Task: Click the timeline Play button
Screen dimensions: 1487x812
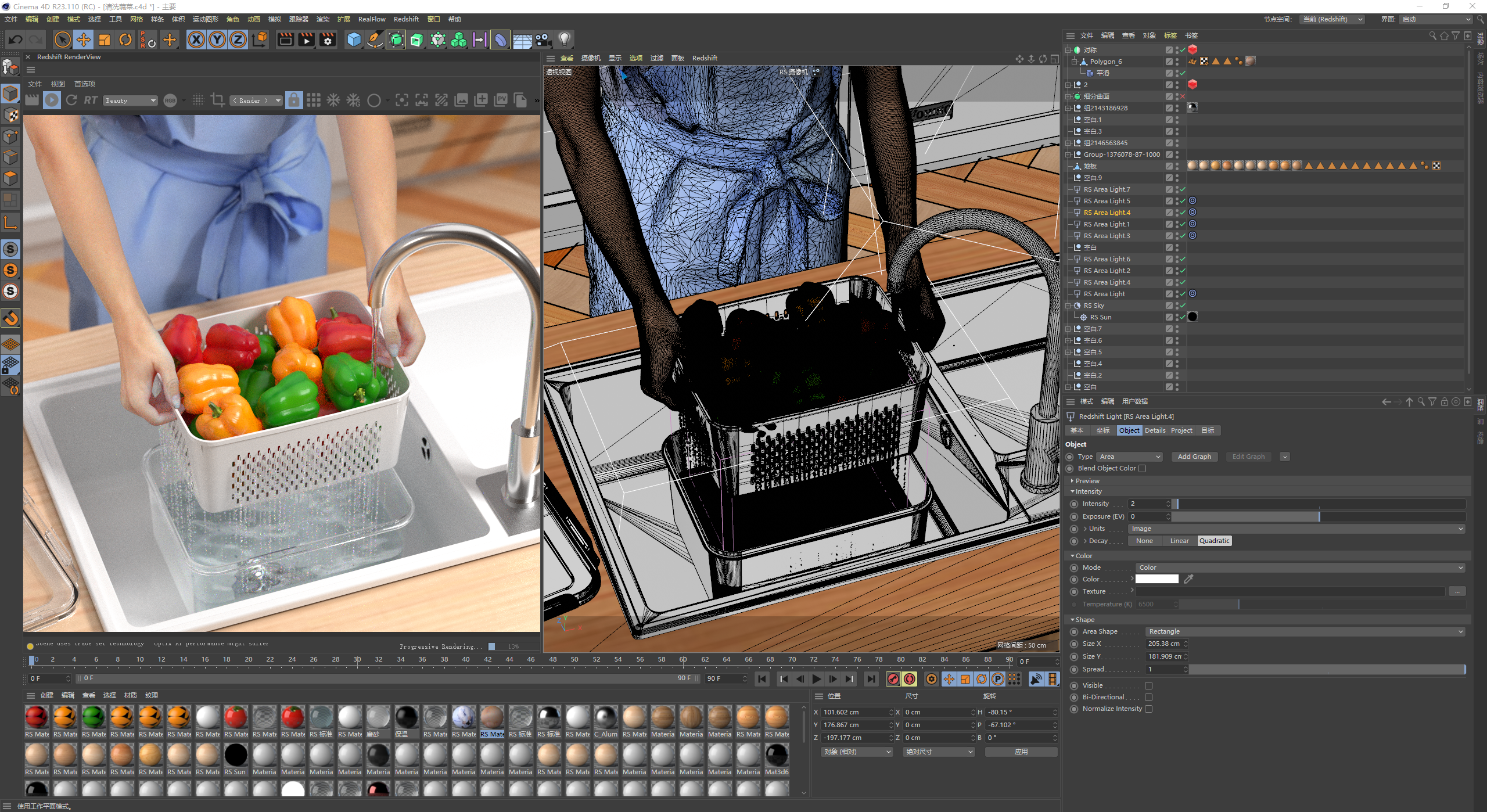Action: point(817,678)
